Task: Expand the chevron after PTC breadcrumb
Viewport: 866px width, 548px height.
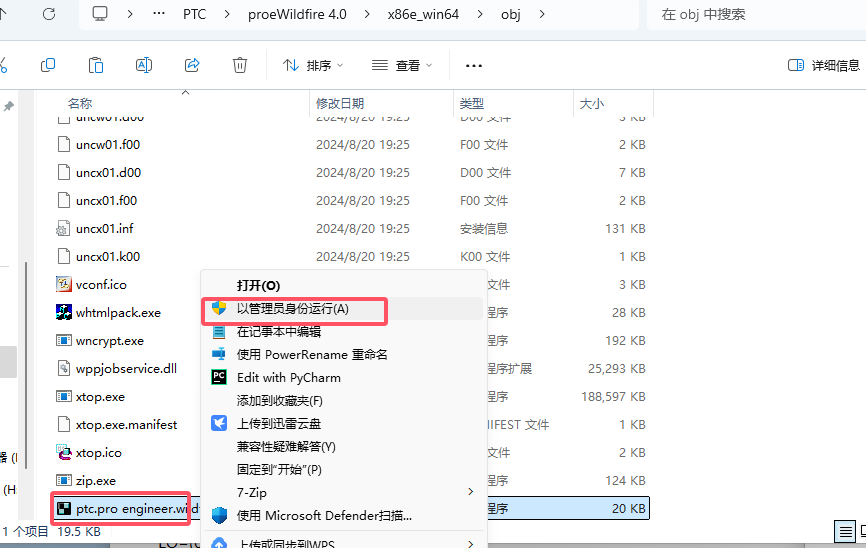Action: pos(227,14)
